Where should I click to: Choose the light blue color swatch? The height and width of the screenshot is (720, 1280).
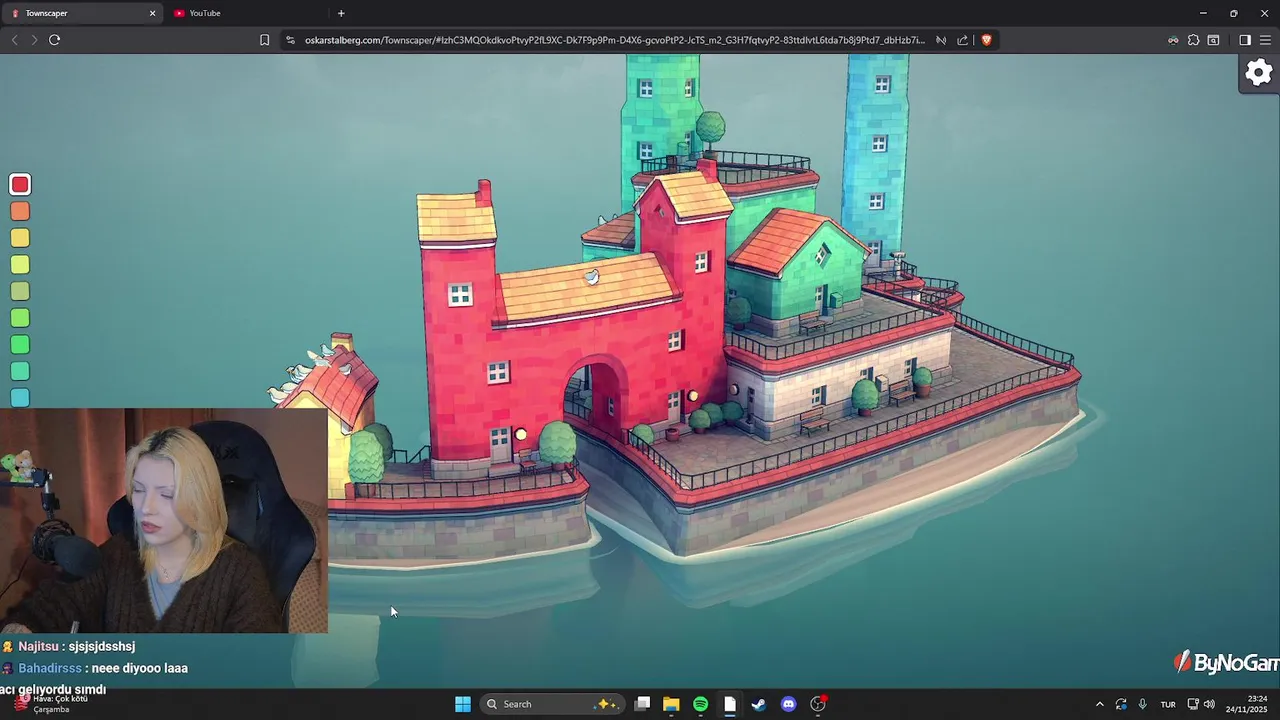pyautogui.click(x=20, y=398)
